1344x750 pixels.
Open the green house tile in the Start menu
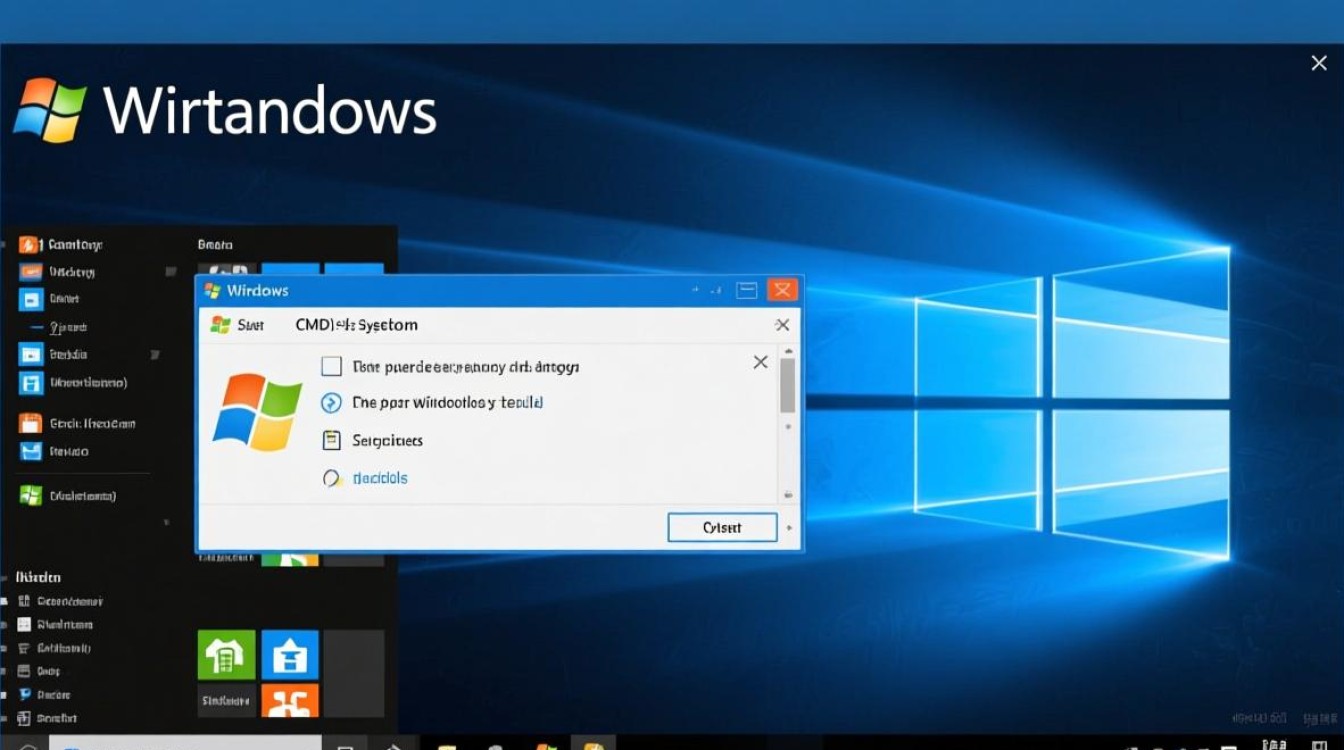click(x=226, y=655)
